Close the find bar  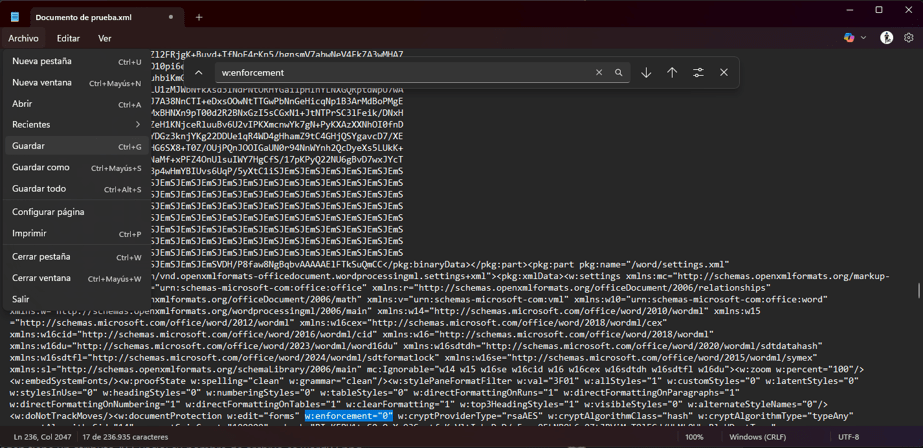(724, 73)
